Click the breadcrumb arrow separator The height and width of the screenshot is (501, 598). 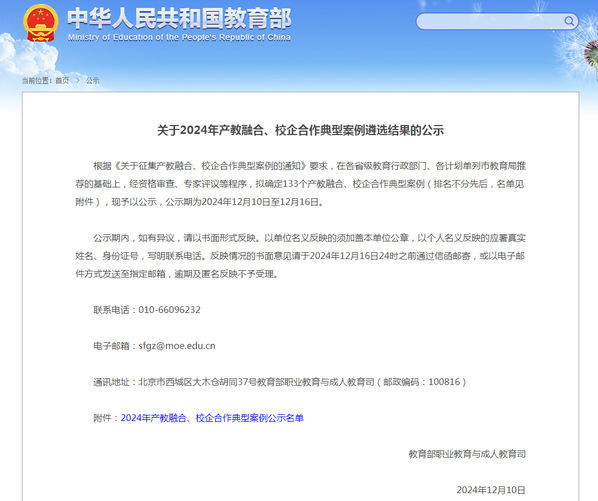(x=77, y=80)
